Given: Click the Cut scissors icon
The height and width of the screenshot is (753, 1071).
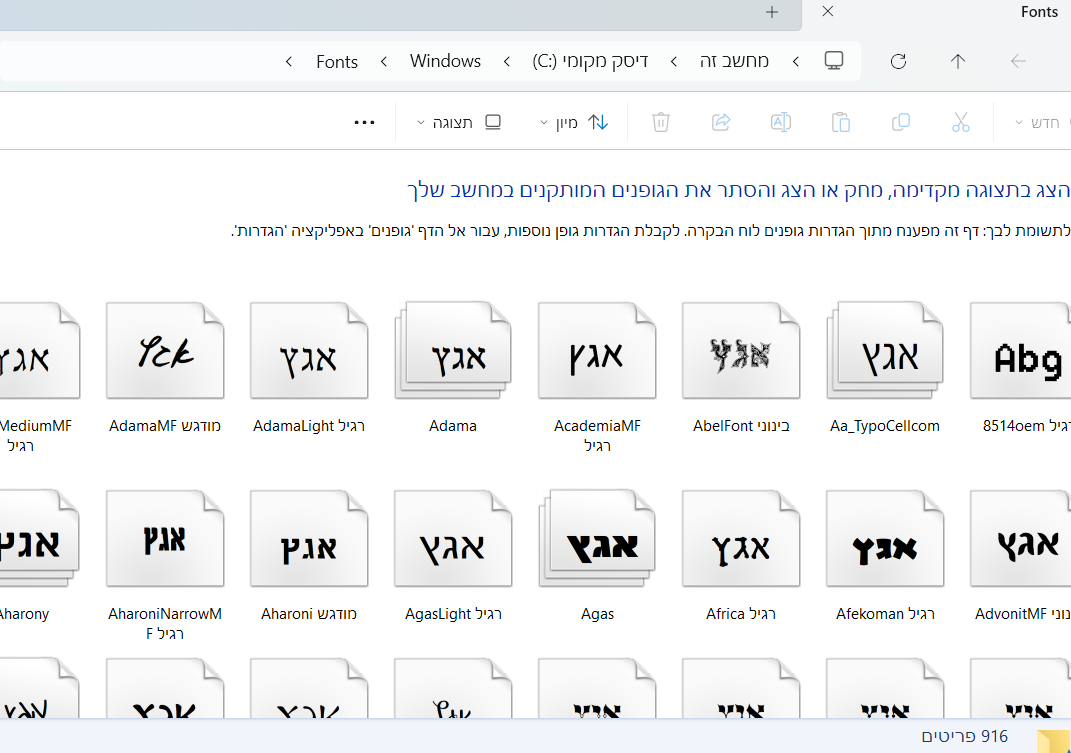Looking at the screenshot, I should [x=960, y=122].
